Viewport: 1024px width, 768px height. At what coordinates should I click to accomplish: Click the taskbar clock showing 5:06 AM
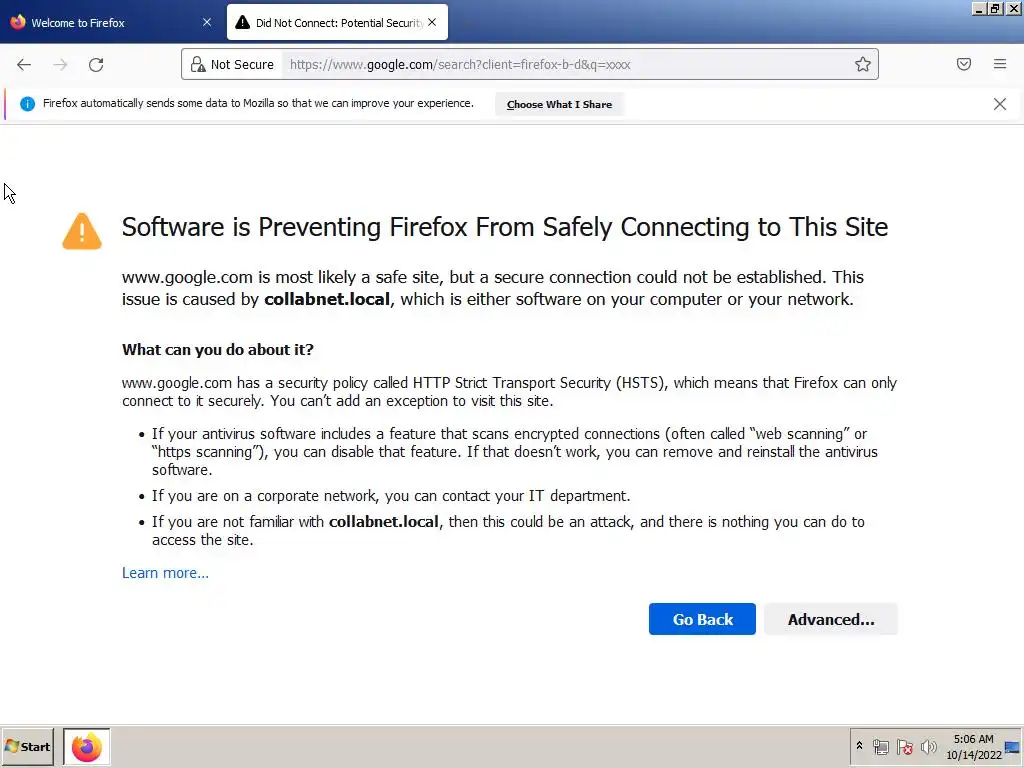click(973, 746)
